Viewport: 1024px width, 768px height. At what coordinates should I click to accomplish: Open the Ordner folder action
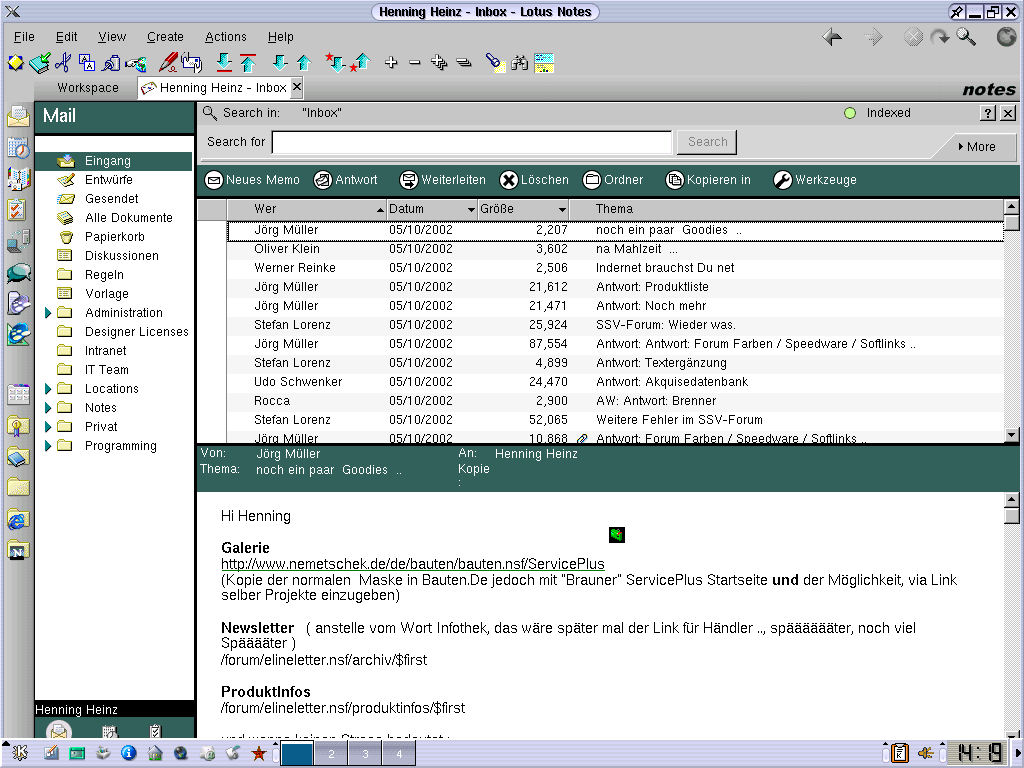(613, 180)
